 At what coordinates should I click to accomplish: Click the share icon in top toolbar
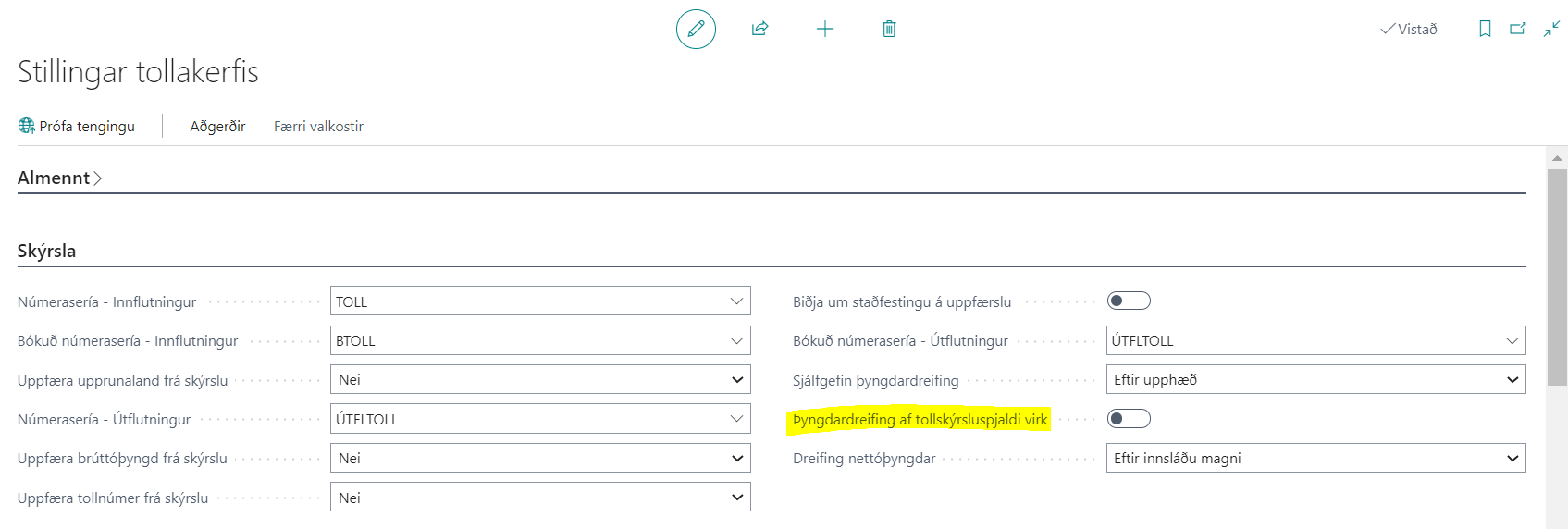pyautogui.click(x=759, y=29)
